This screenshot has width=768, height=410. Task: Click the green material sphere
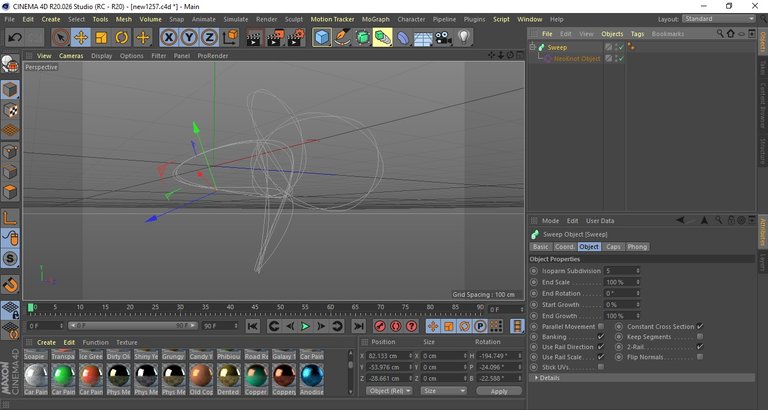point(64,376)
